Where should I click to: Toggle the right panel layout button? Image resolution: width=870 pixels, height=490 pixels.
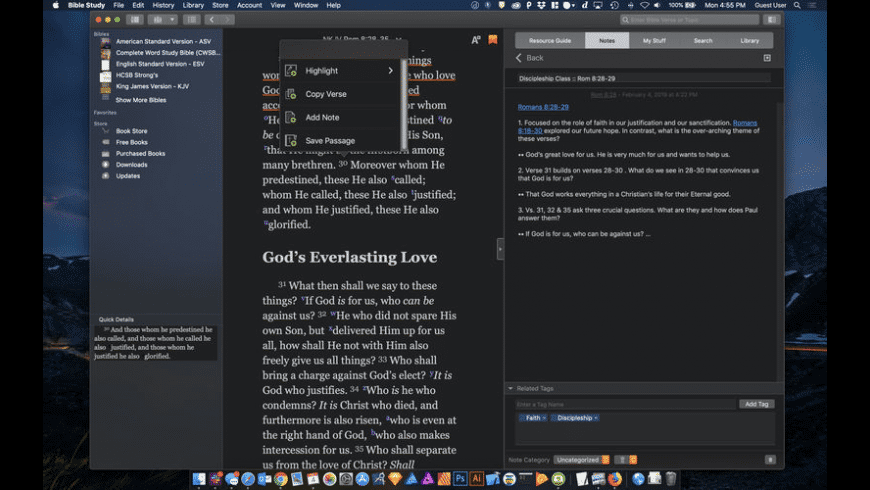(x=771, y=19)
